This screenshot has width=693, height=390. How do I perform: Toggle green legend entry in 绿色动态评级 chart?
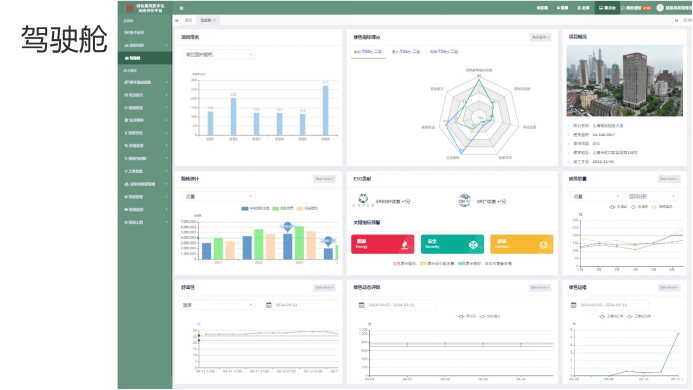490,316
